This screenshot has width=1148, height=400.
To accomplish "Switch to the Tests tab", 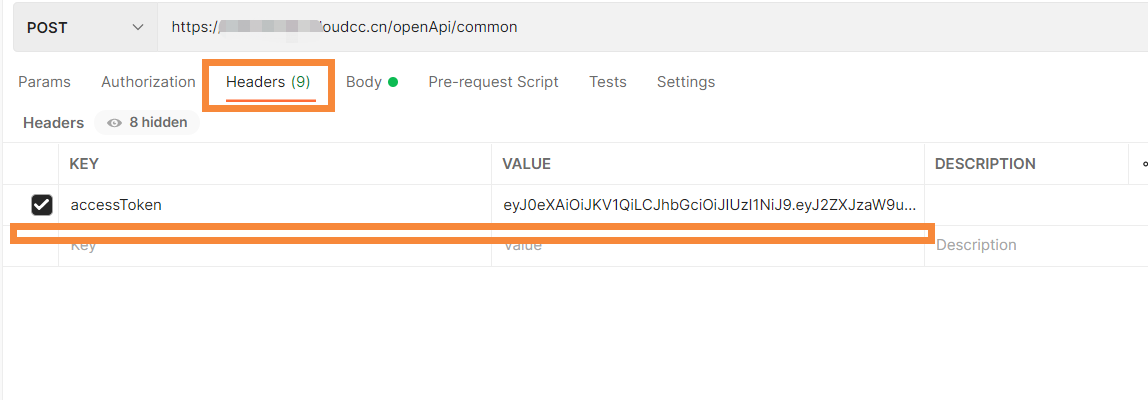I will tap(608, 82).
